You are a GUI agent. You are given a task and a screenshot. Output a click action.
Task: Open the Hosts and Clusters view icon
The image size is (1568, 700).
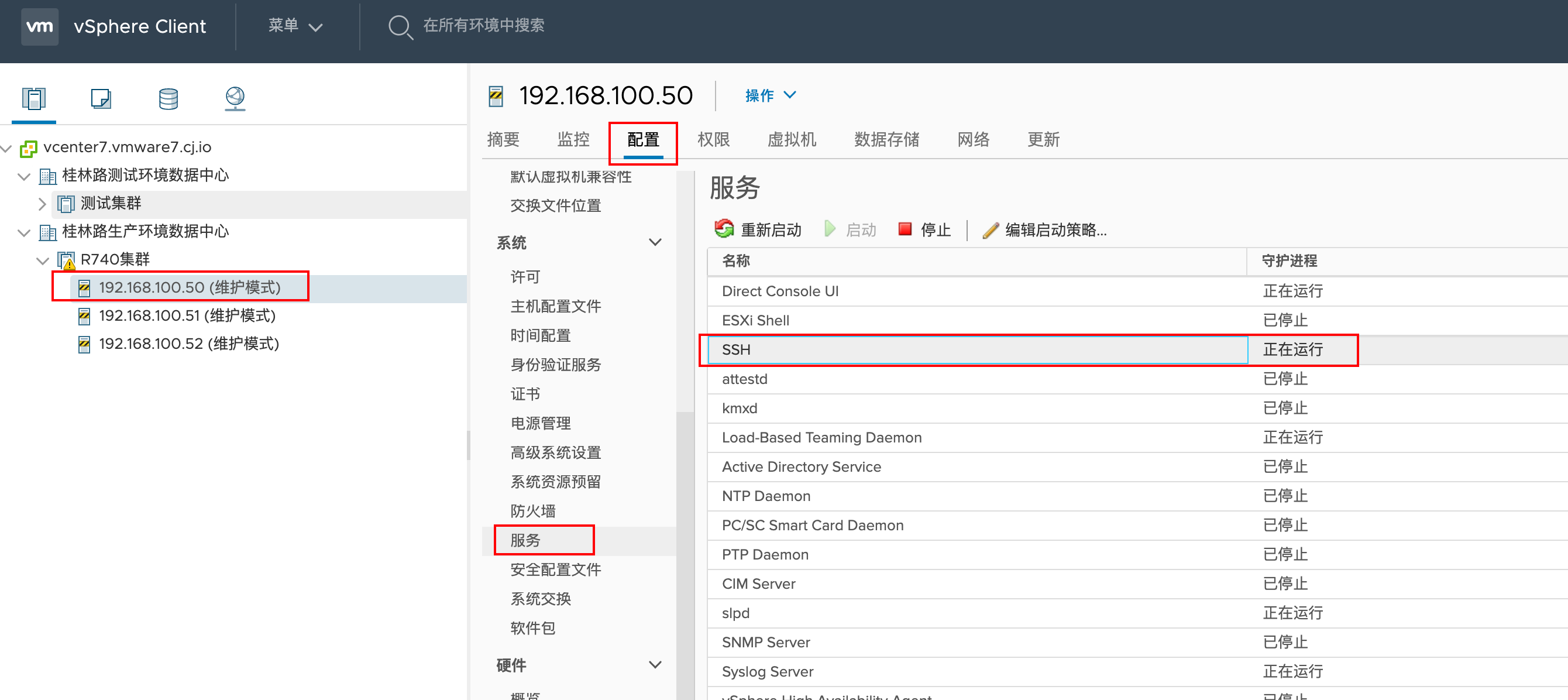click(x=33, y=98)
